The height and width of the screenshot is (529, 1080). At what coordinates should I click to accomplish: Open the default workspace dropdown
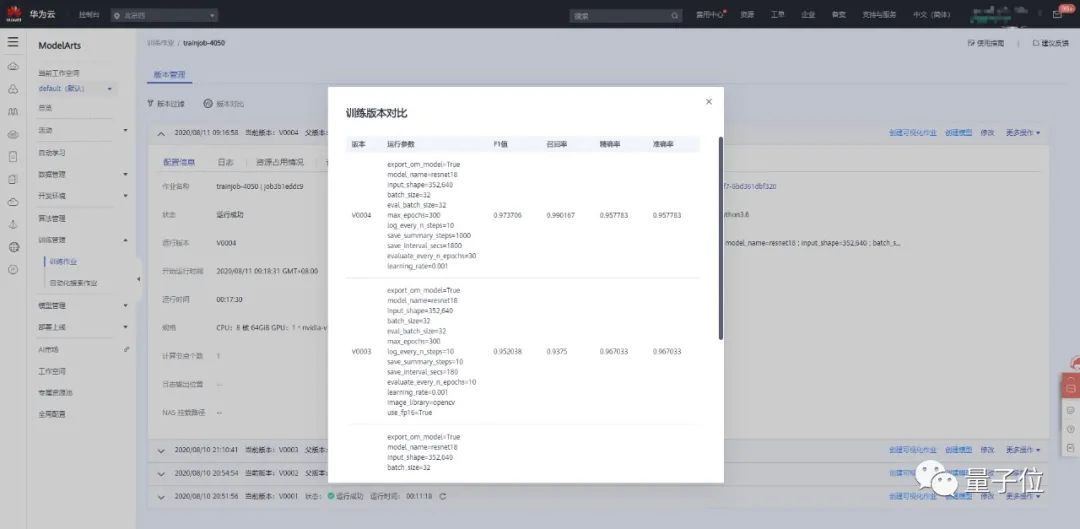(x=77, y=89)
